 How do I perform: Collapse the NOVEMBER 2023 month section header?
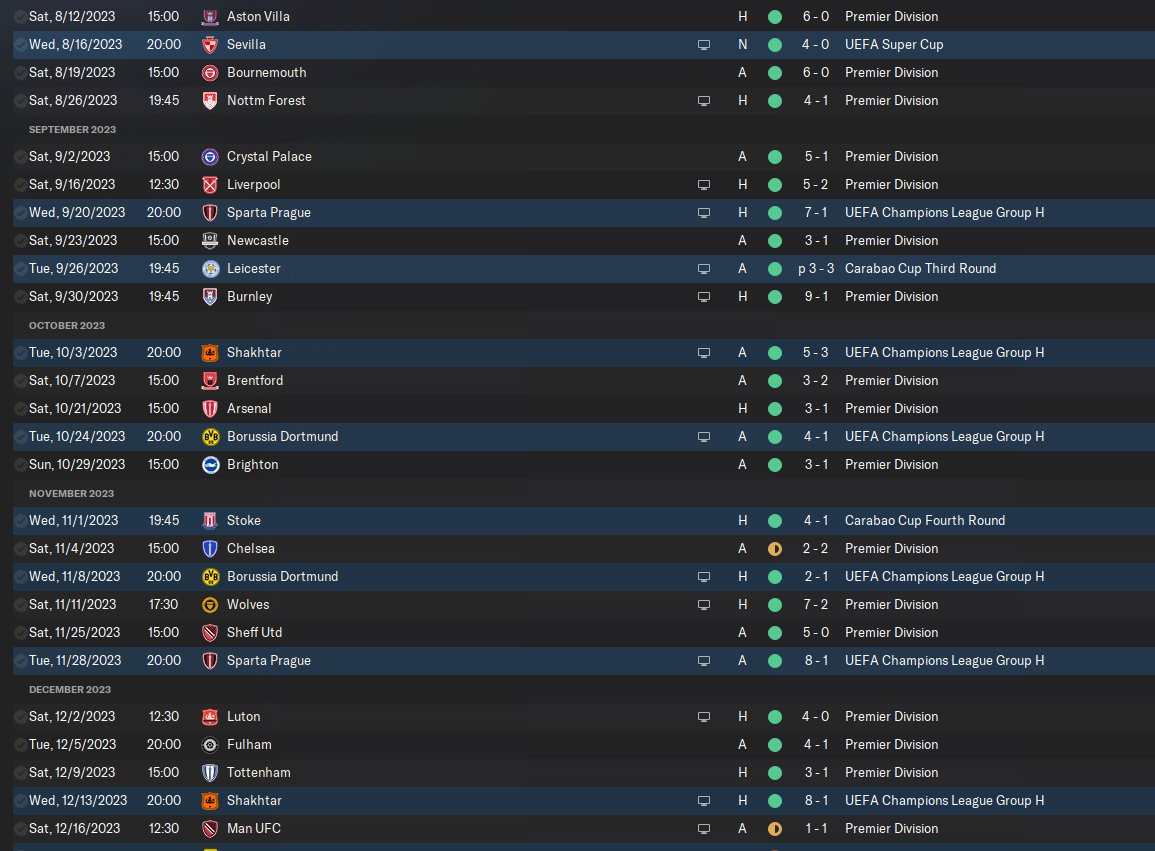[x=71, y=494]
